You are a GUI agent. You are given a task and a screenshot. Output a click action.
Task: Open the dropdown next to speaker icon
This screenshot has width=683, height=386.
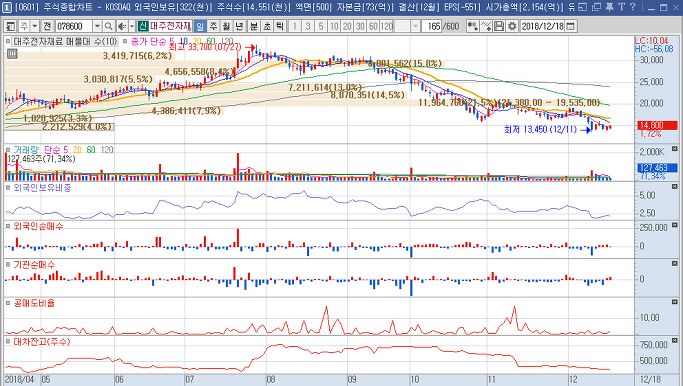[x=132, y=27]
